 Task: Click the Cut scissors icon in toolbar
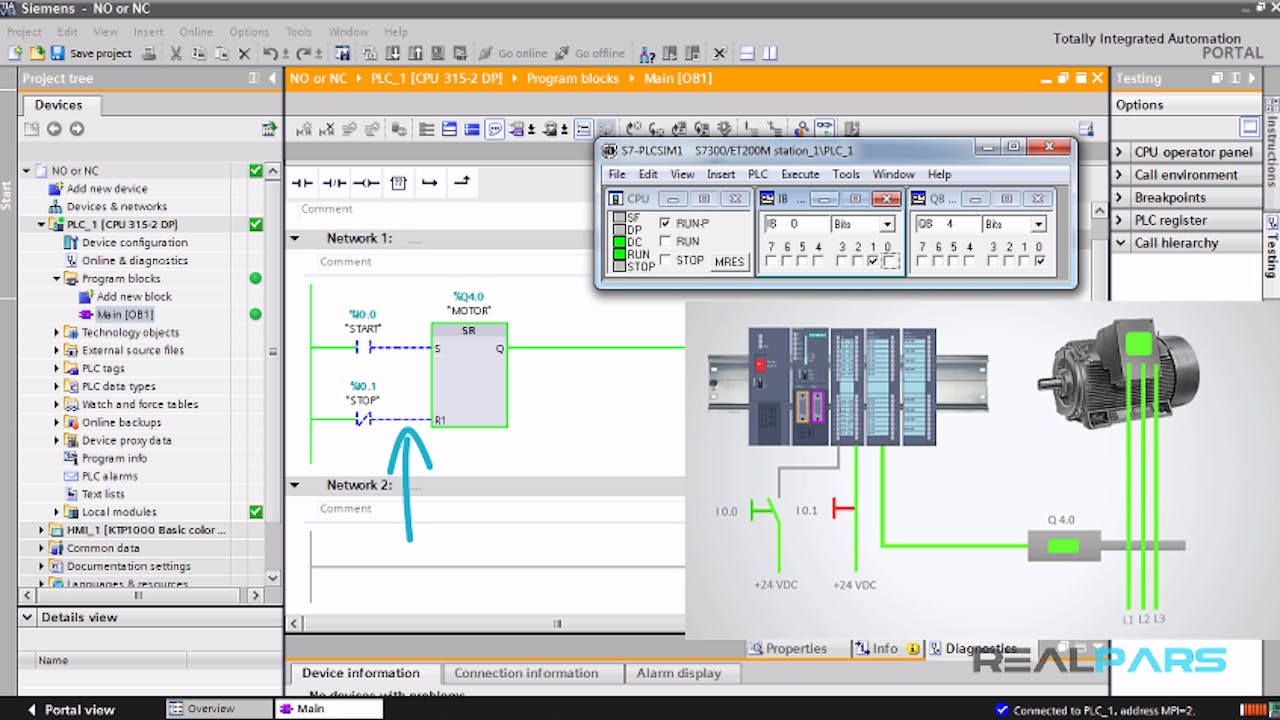click(x=176, y=53)
